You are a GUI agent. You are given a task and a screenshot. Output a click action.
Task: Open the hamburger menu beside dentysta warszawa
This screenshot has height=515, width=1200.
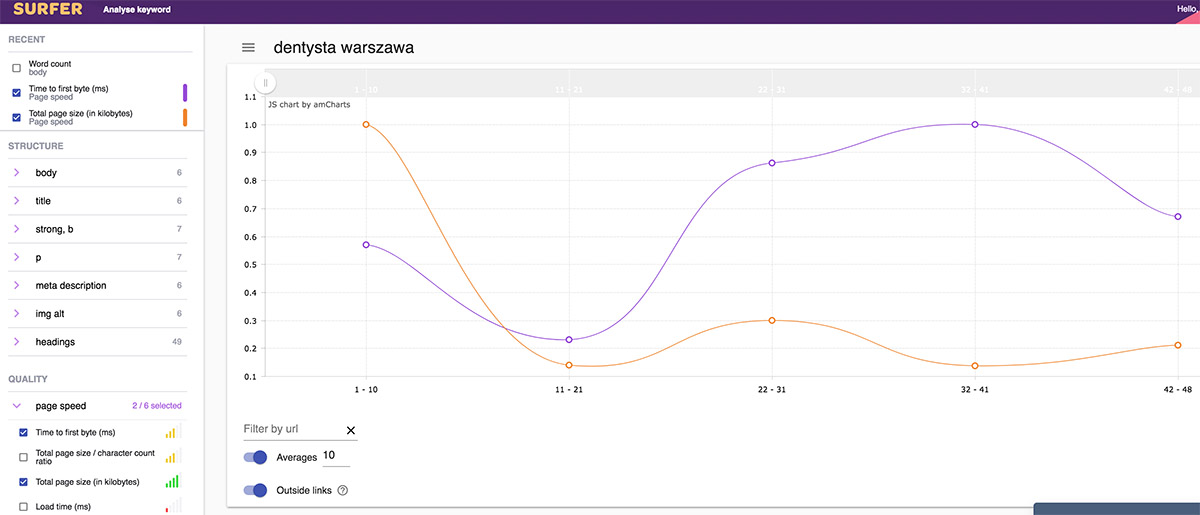248,48
